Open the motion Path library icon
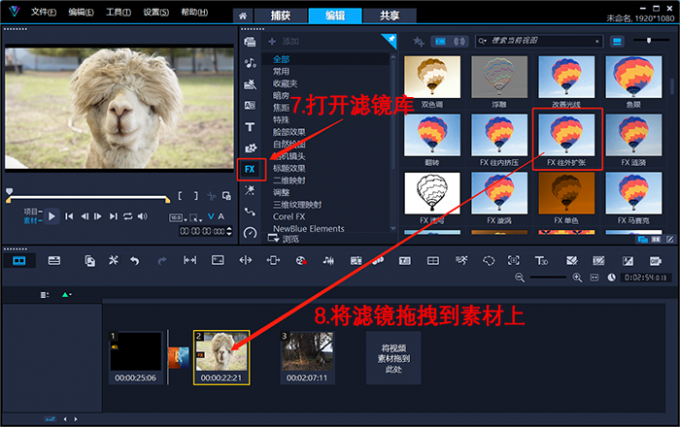 pos(250,212)
